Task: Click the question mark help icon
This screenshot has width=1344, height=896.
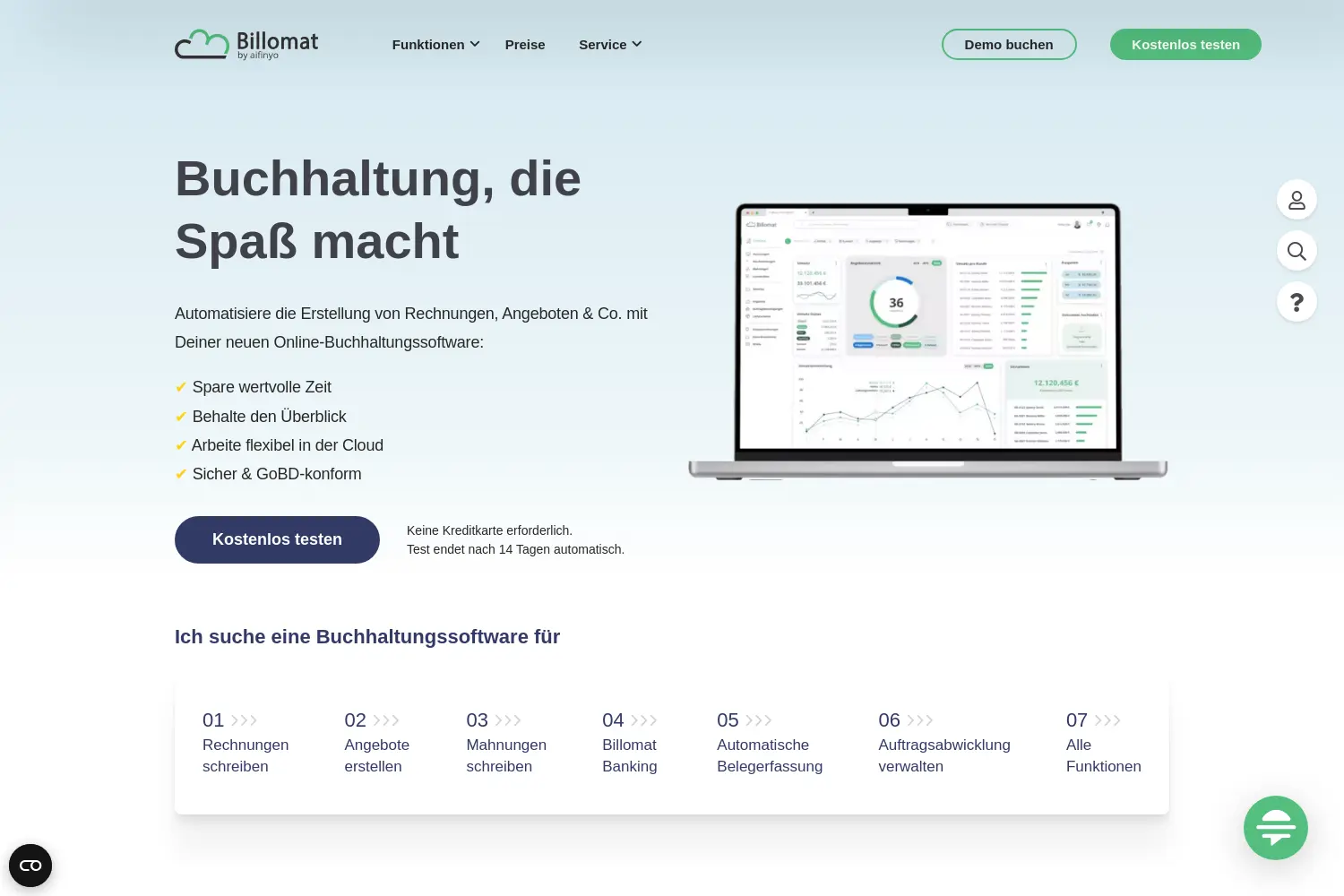Action: [x=1297, y=302]
